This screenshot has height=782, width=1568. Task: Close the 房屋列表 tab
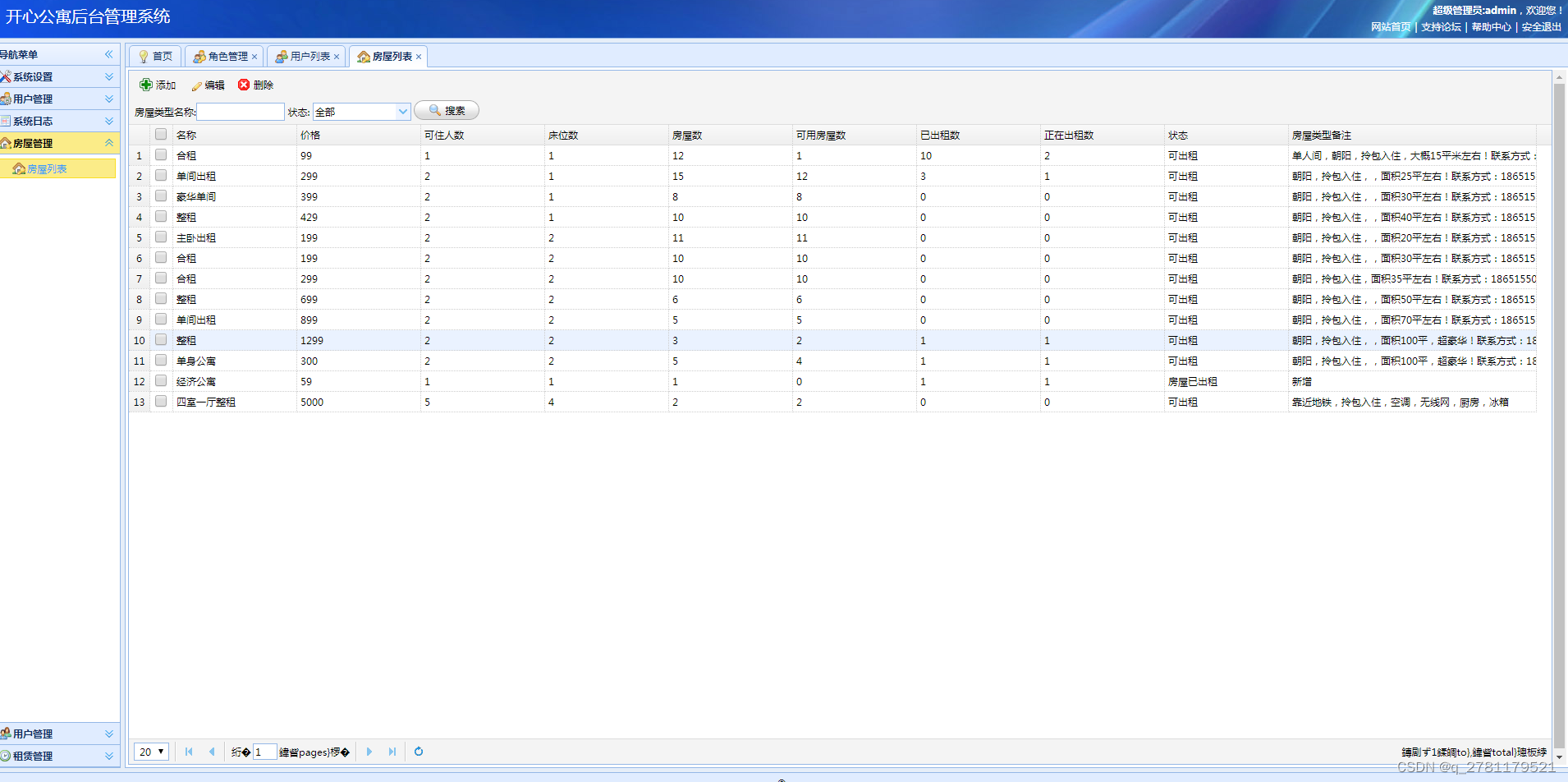pos(419,57)
